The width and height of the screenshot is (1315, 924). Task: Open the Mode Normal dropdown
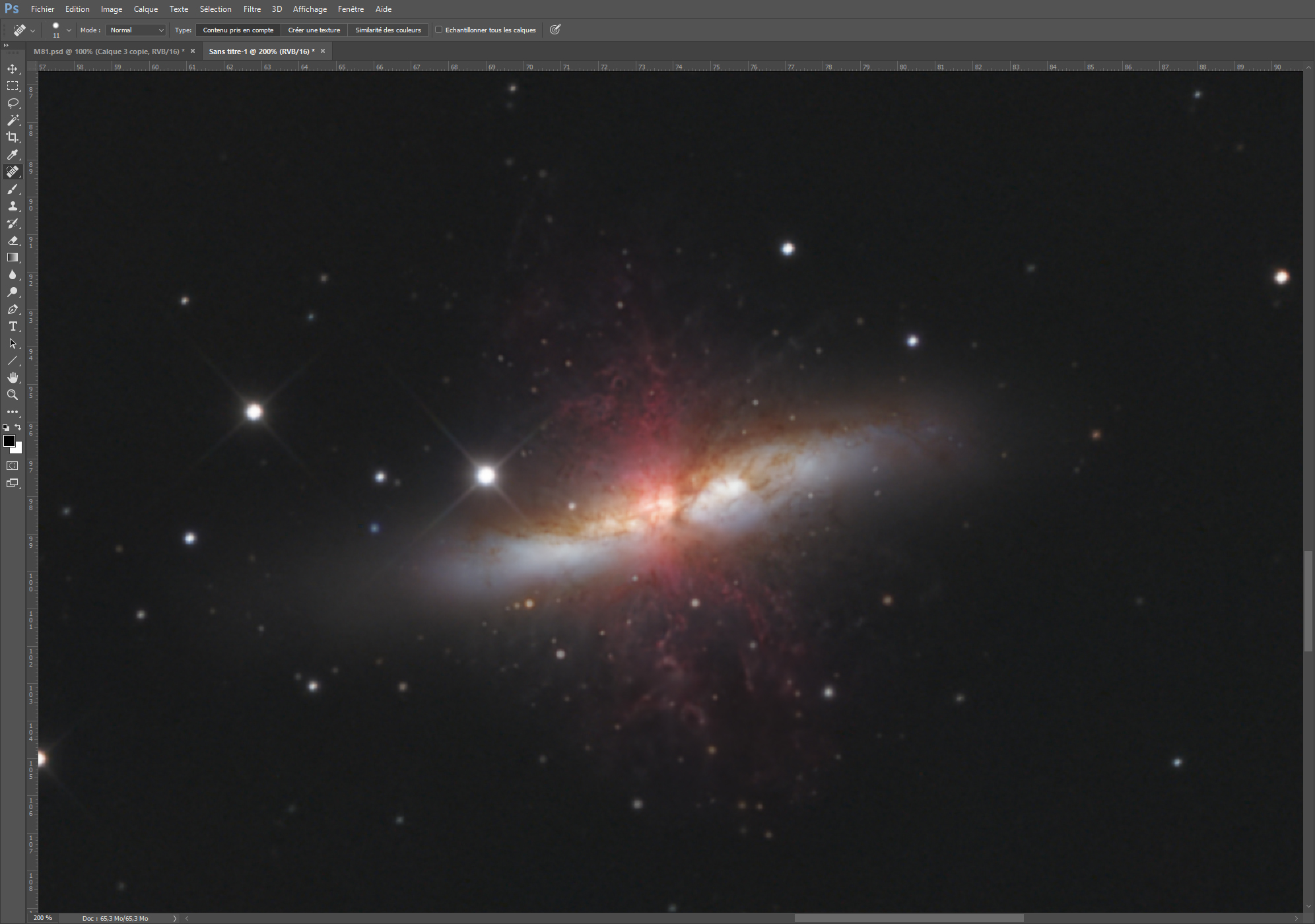coord(136,30)
